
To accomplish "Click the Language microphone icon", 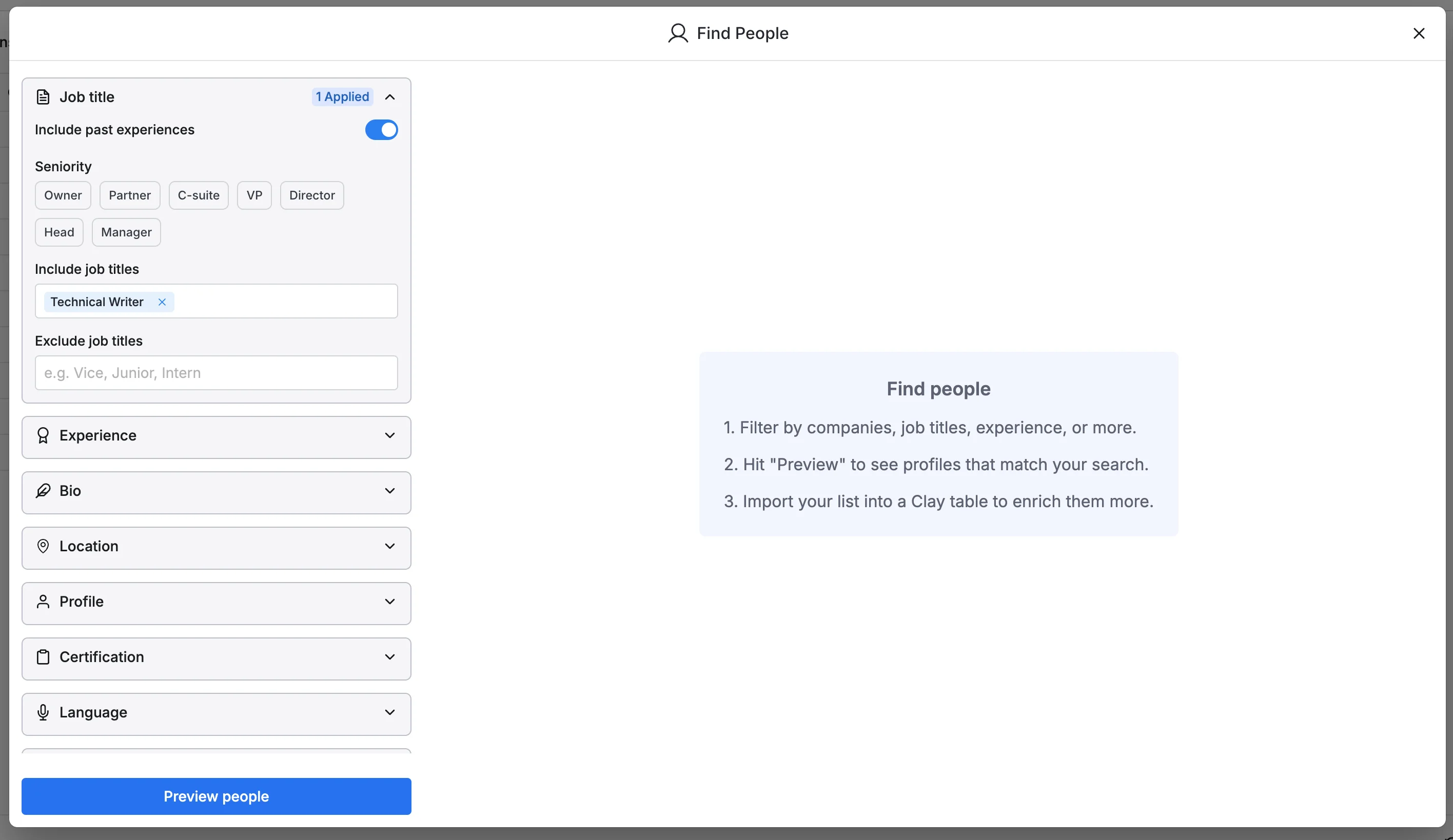I will [x=43, y=712].
